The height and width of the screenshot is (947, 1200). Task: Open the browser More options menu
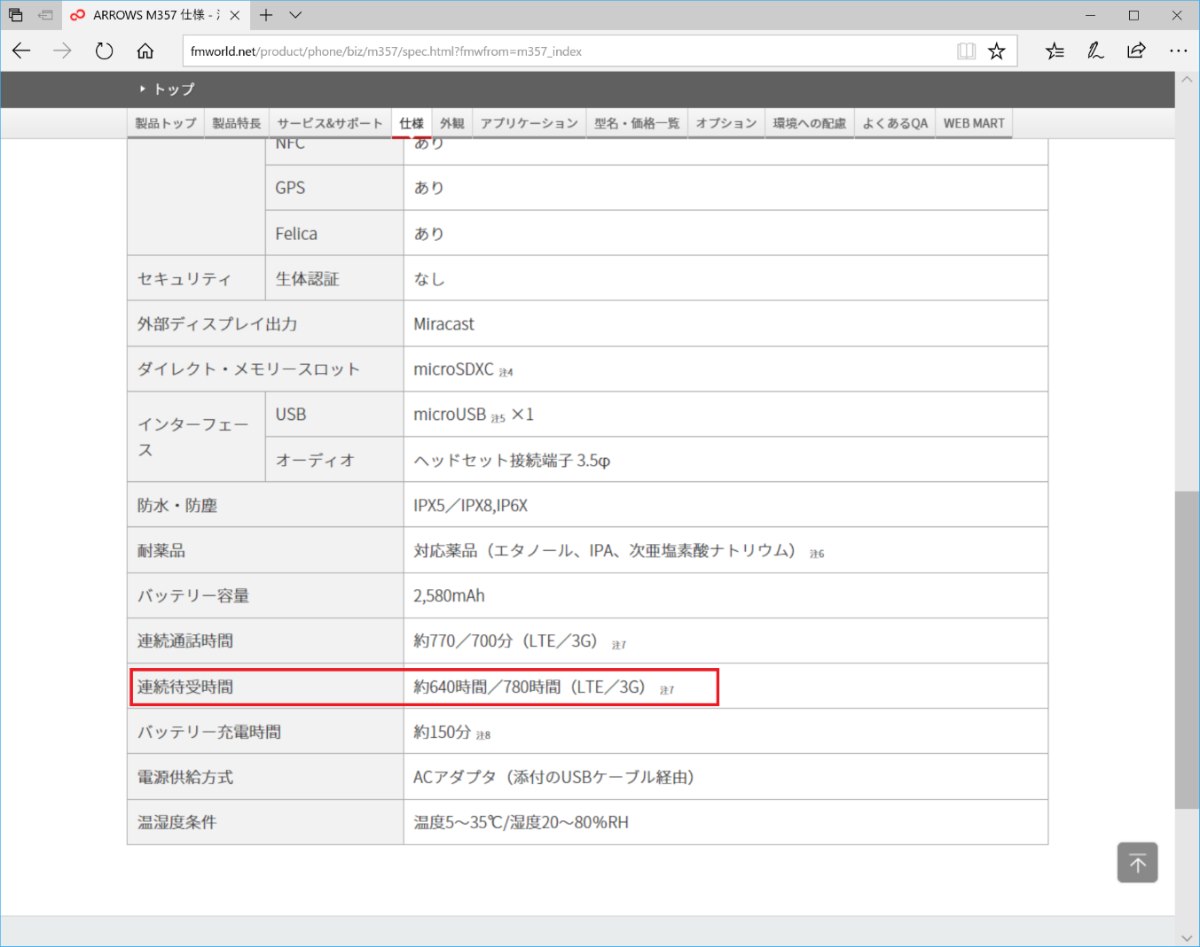tap(1177, 51)
